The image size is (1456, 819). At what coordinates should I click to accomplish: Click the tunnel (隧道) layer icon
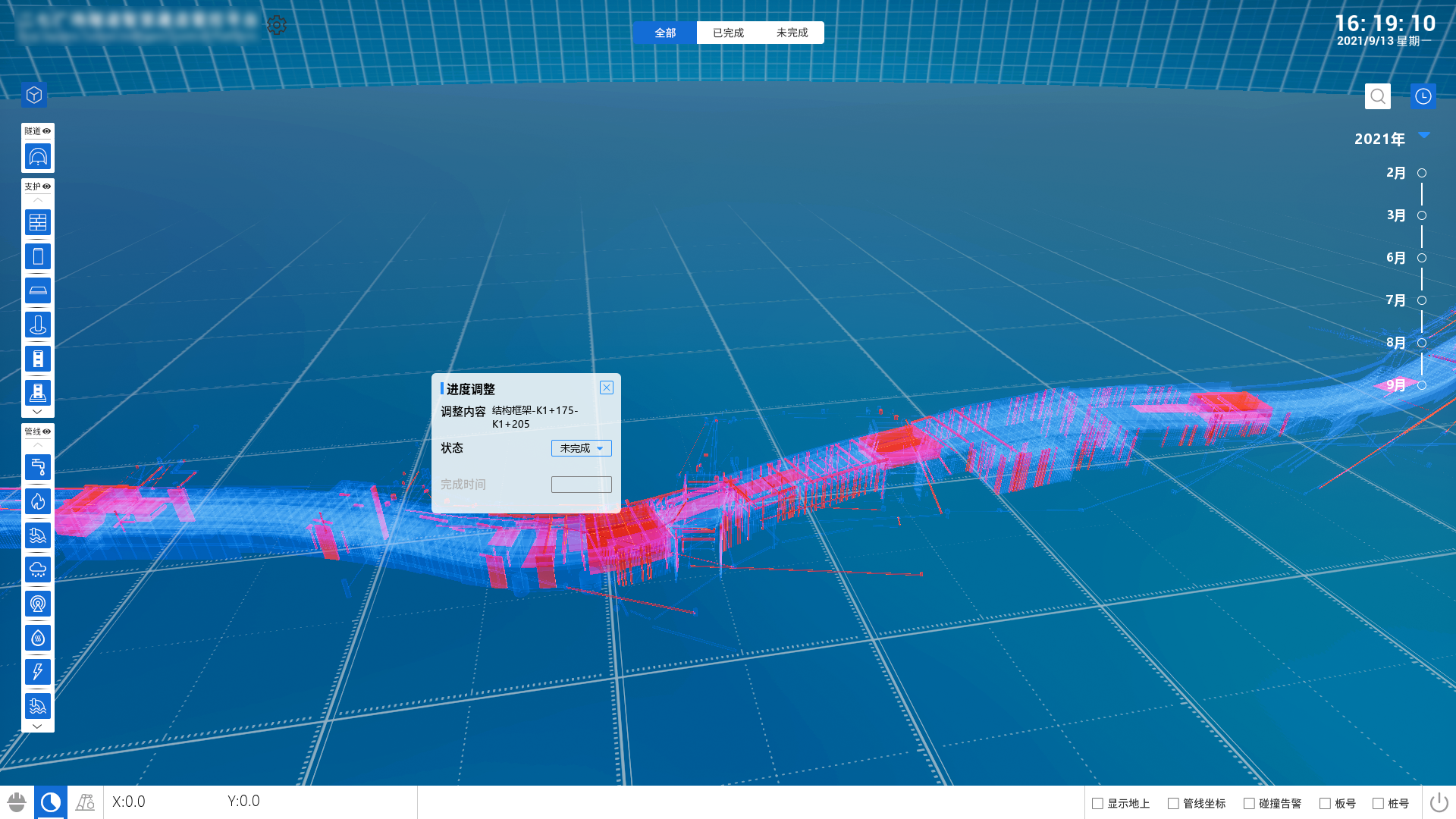37,155
